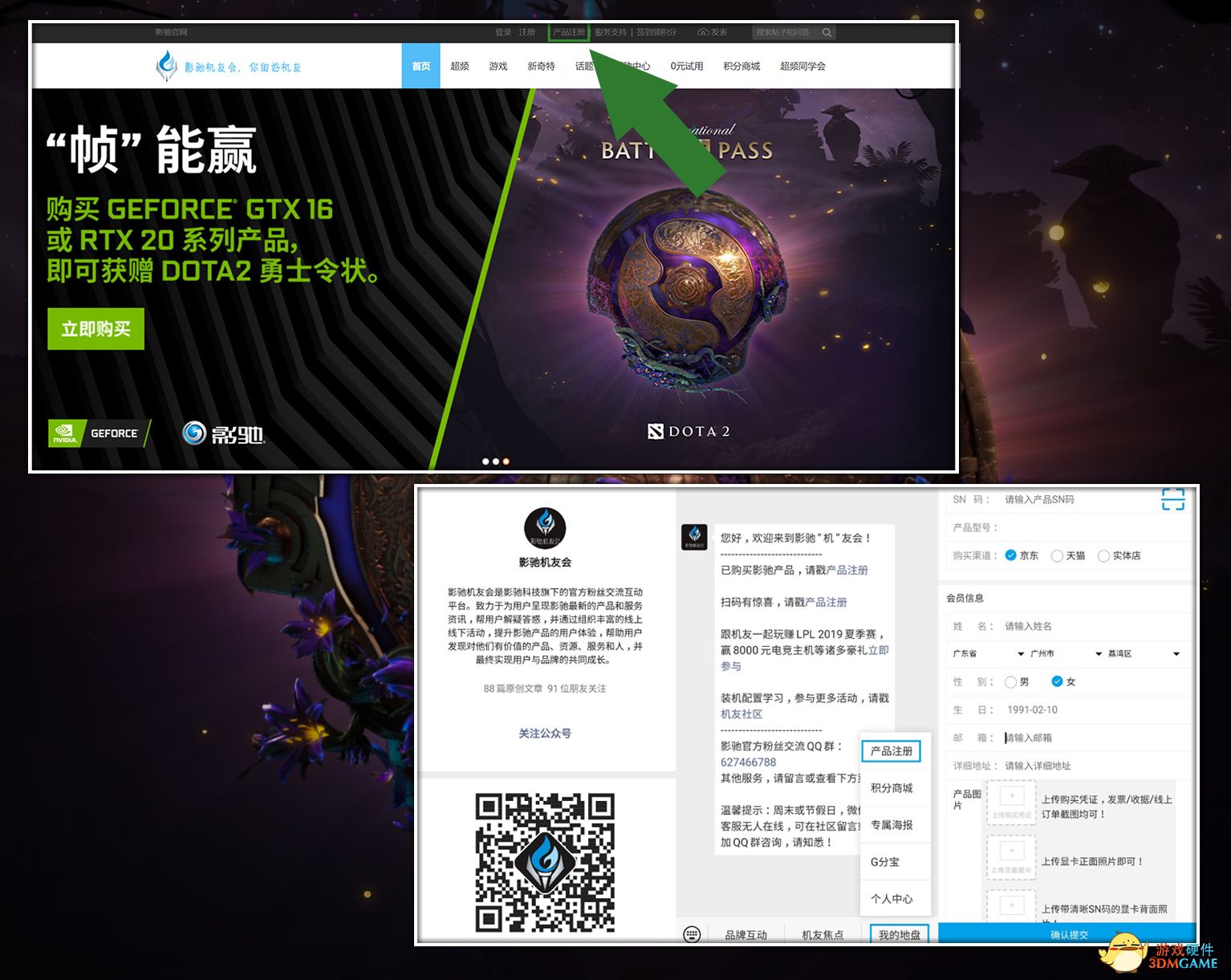This screenshot has width=1231, height=980.
Task: Click 产品注册 link in top bar
Action: click(x=569, y=32)
